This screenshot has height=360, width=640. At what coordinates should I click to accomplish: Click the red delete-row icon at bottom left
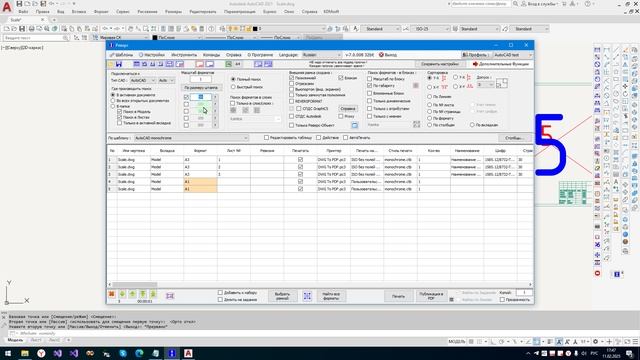[111, 294]
